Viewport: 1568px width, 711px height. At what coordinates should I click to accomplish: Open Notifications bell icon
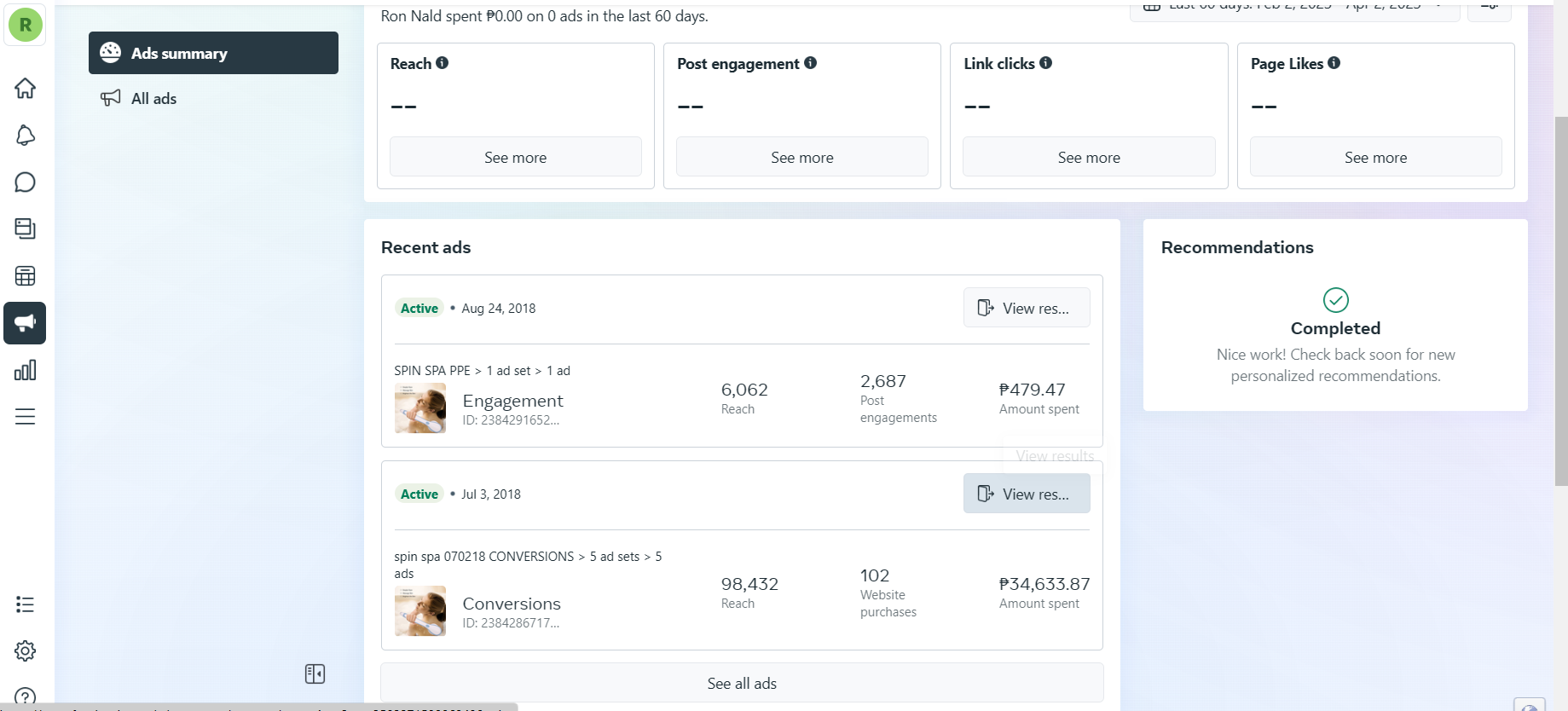[25, 136]
